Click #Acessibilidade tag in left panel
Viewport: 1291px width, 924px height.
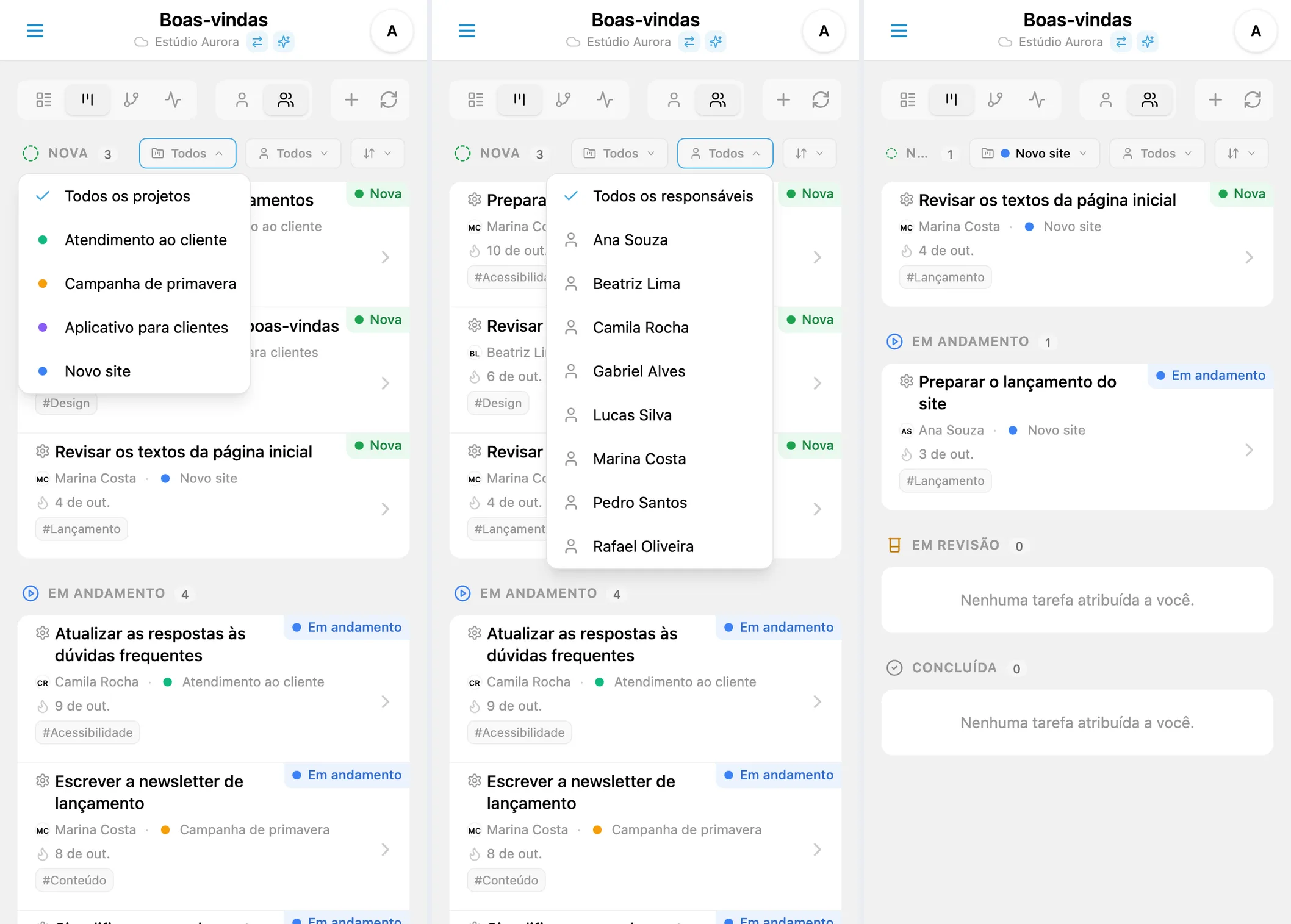pos(87,732)
